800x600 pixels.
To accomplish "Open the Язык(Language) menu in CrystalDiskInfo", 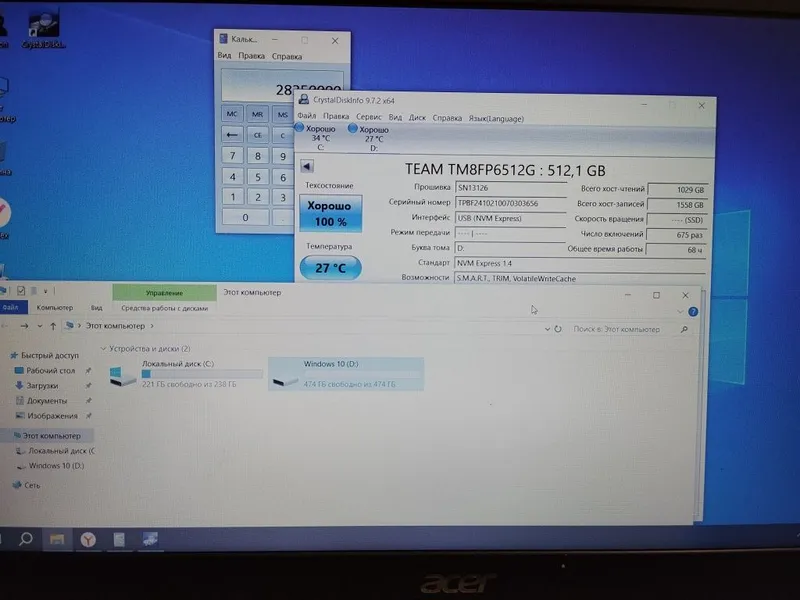I will 496,118.
